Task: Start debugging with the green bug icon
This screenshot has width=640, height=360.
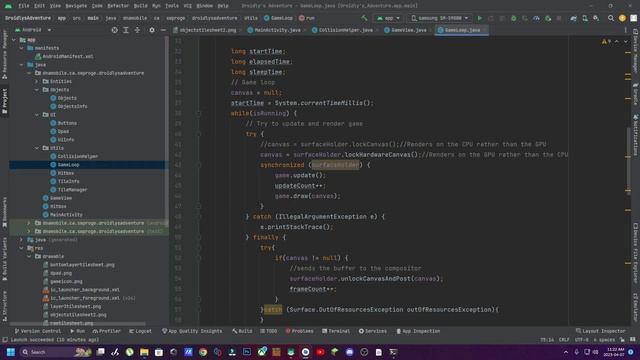Action: [514, 18]
